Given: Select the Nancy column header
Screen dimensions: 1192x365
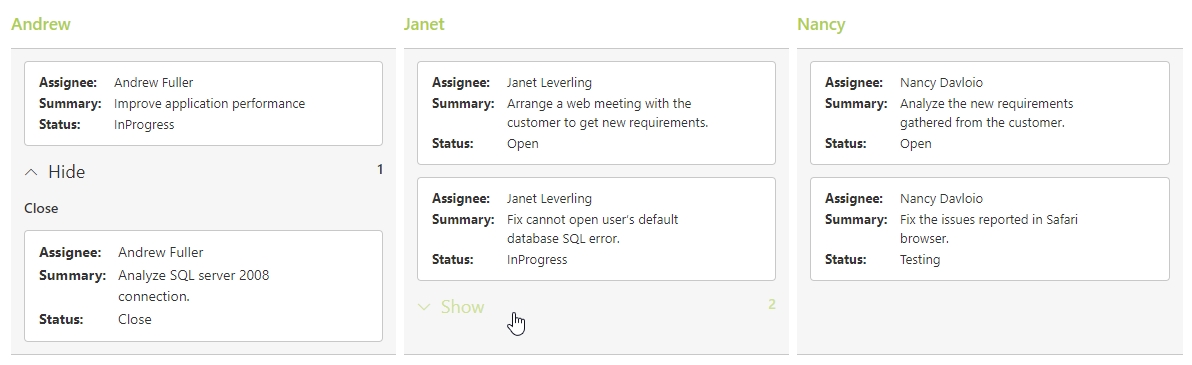Looking at the screenshot, I should tap(821, 24).
